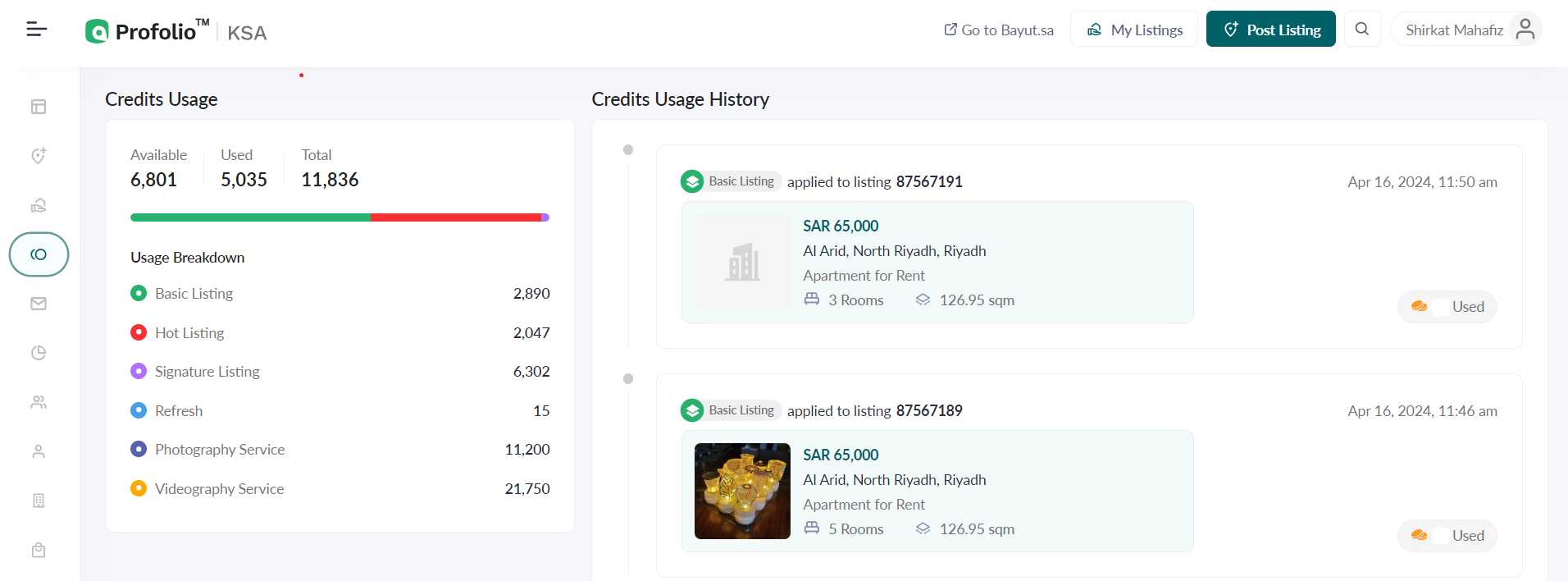Screen dimensions: 1568x581
Task: Click Total credits value 11,836
Action: pyautogui.click(x=330, y=180)
